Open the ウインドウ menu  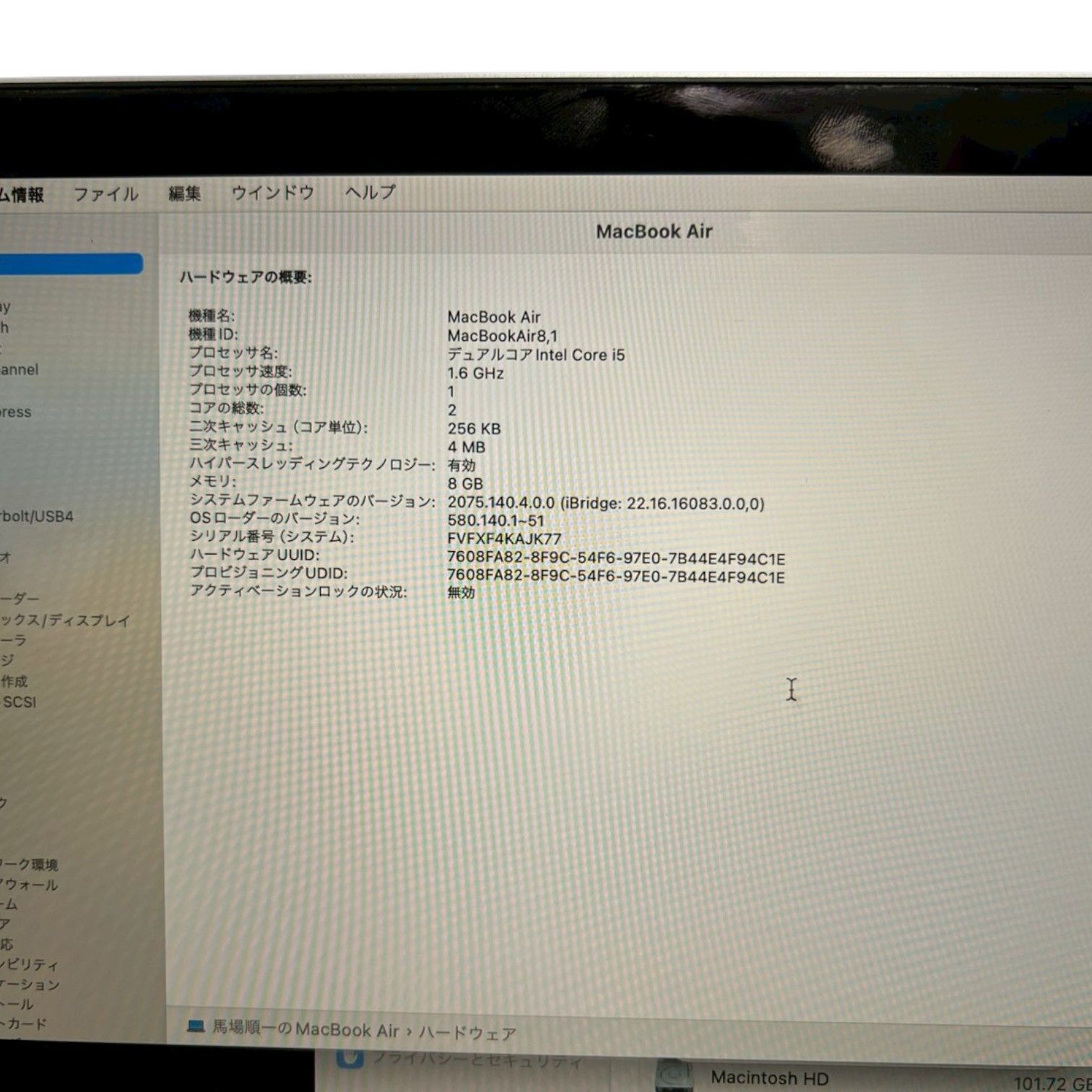pyautogui.click(x=272, y=193)
